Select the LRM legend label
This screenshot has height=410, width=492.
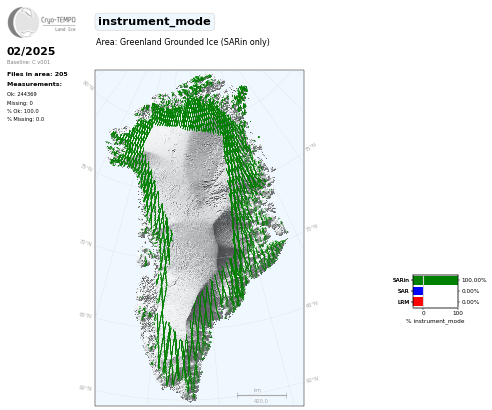tap(403, 302)
